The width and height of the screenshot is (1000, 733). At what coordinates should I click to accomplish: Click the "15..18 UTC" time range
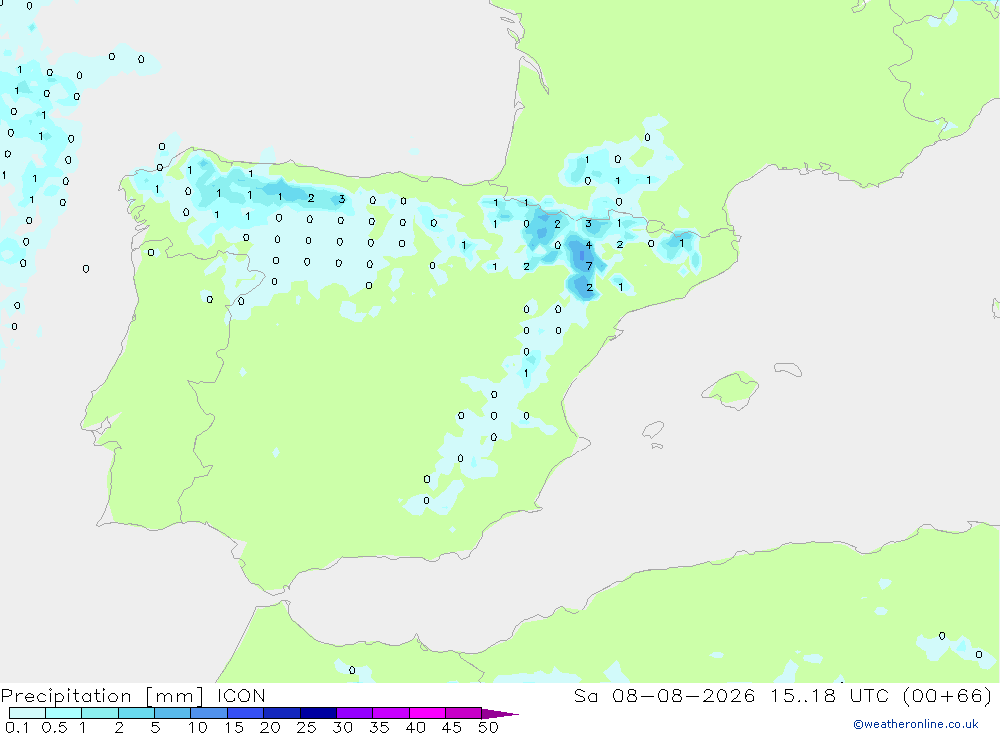[830, 695]
